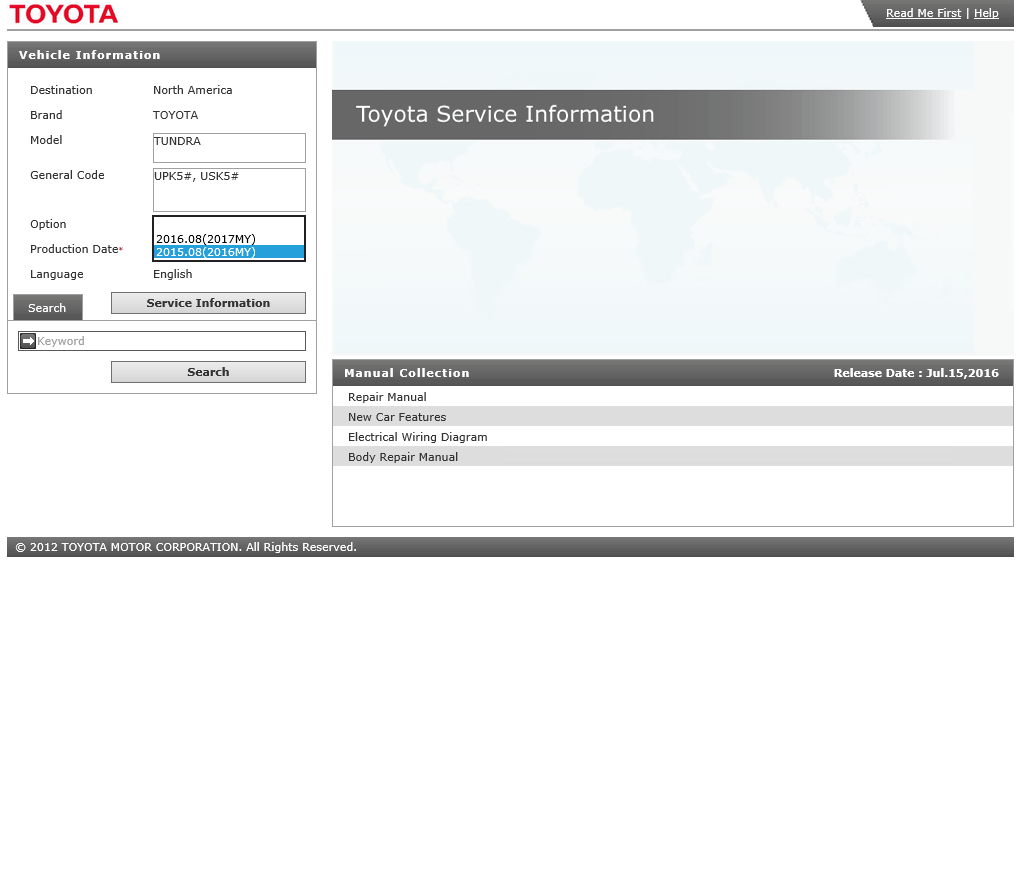The width and height of the screenshot is (1019, 873).
Task: Select the Model TUNDRA list box
Action: [x=229, y=148]
